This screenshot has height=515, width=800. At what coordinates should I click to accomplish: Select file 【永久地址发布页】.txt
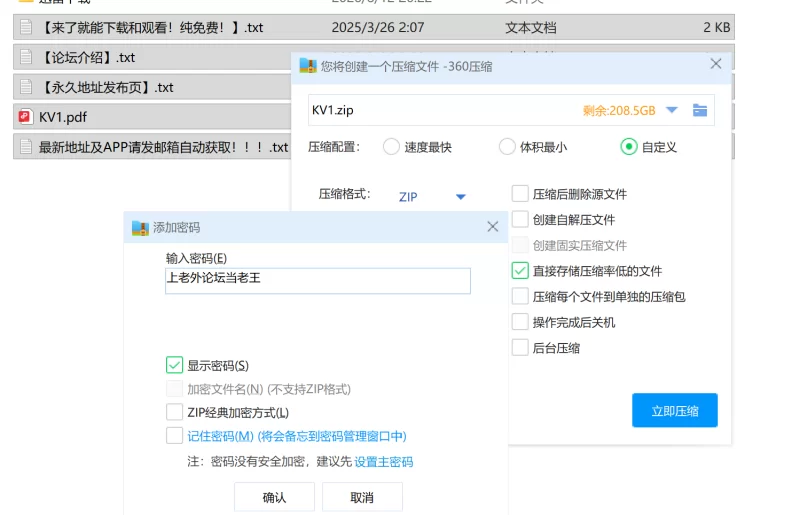(x=152, y=87)
